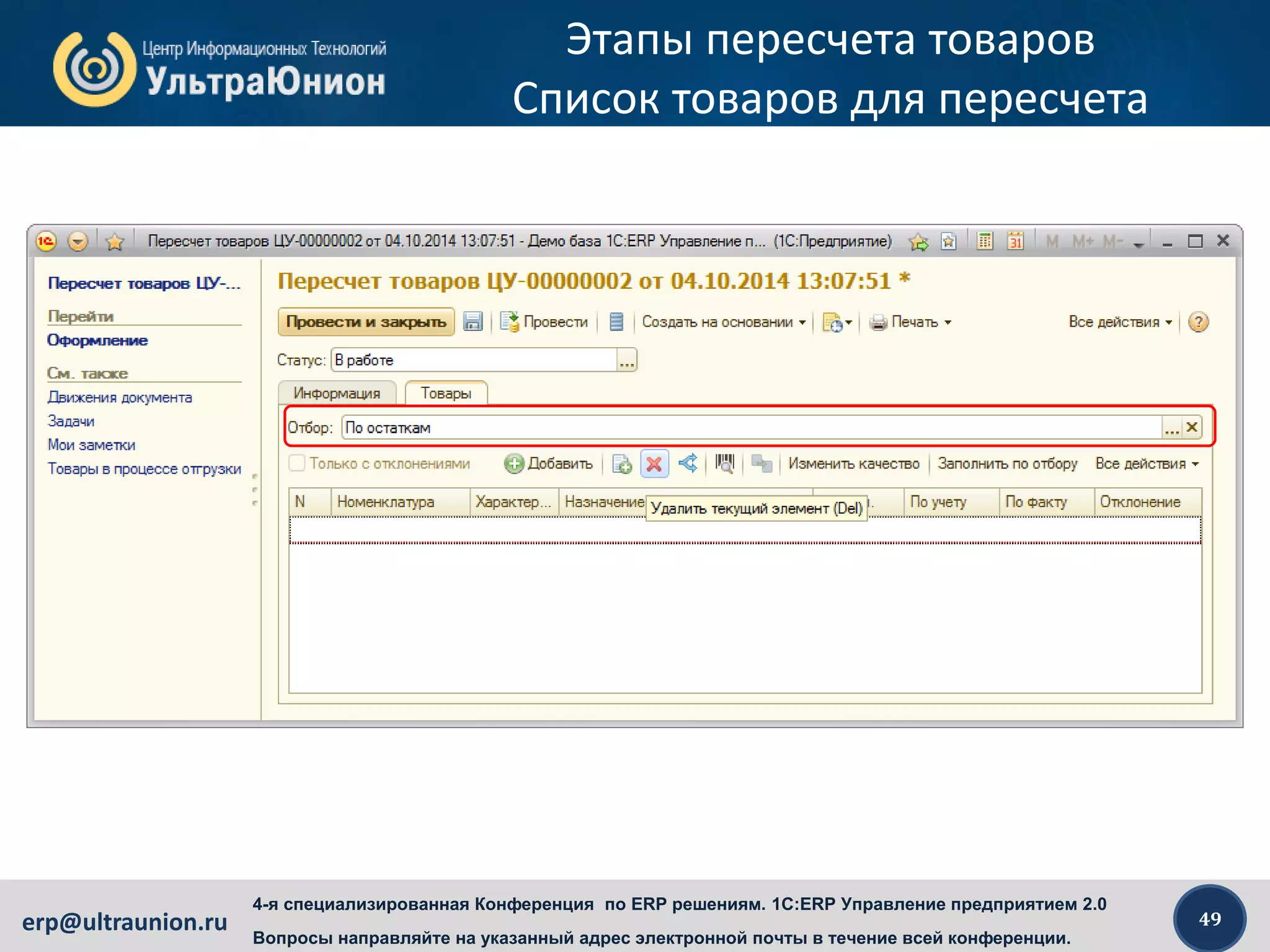The image size is (1270, 952).
Task: Copy current row icon
Action: [x=621, y=464]
